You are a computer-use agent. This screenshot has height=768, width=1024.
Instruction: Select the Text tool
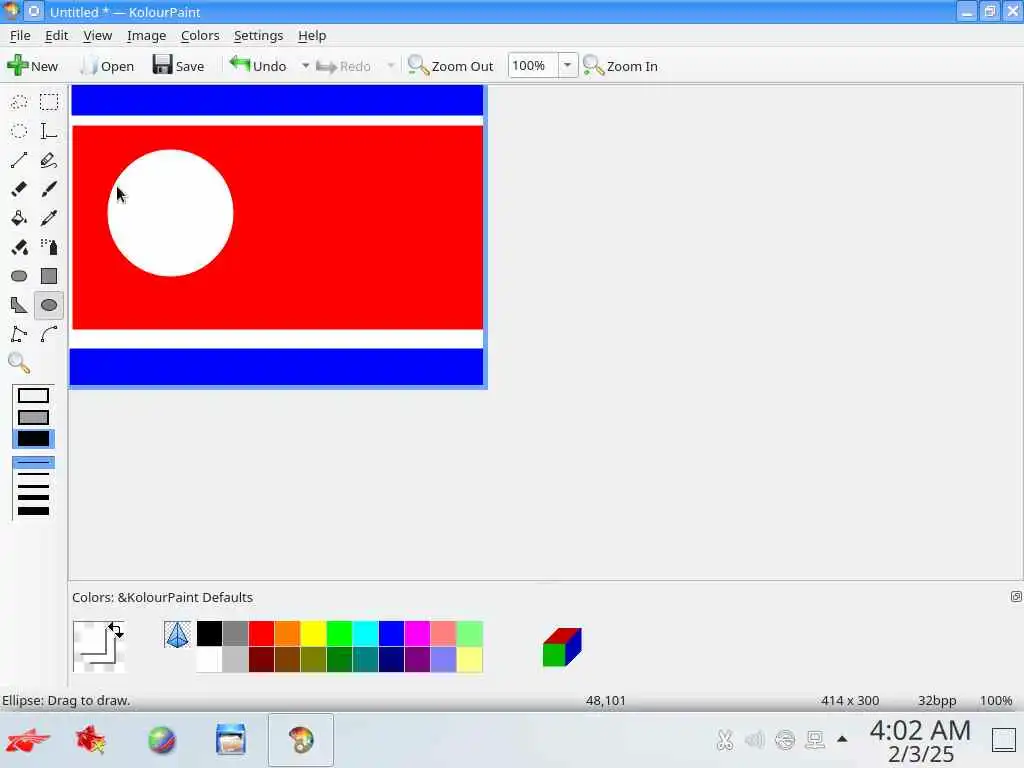point(49,131)
